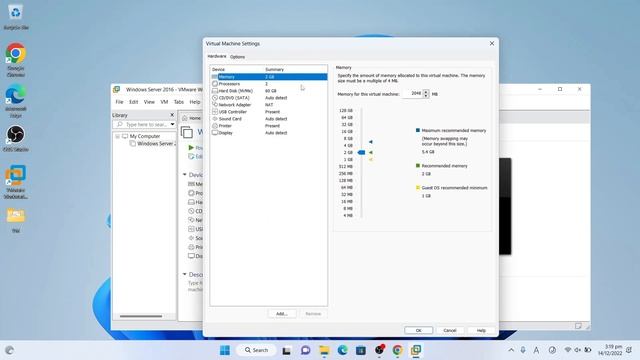The width and height of the screenshot is (640, 360).
Task: Click the Home tab house icon in VMware window
Action: (x=184, y=118)
